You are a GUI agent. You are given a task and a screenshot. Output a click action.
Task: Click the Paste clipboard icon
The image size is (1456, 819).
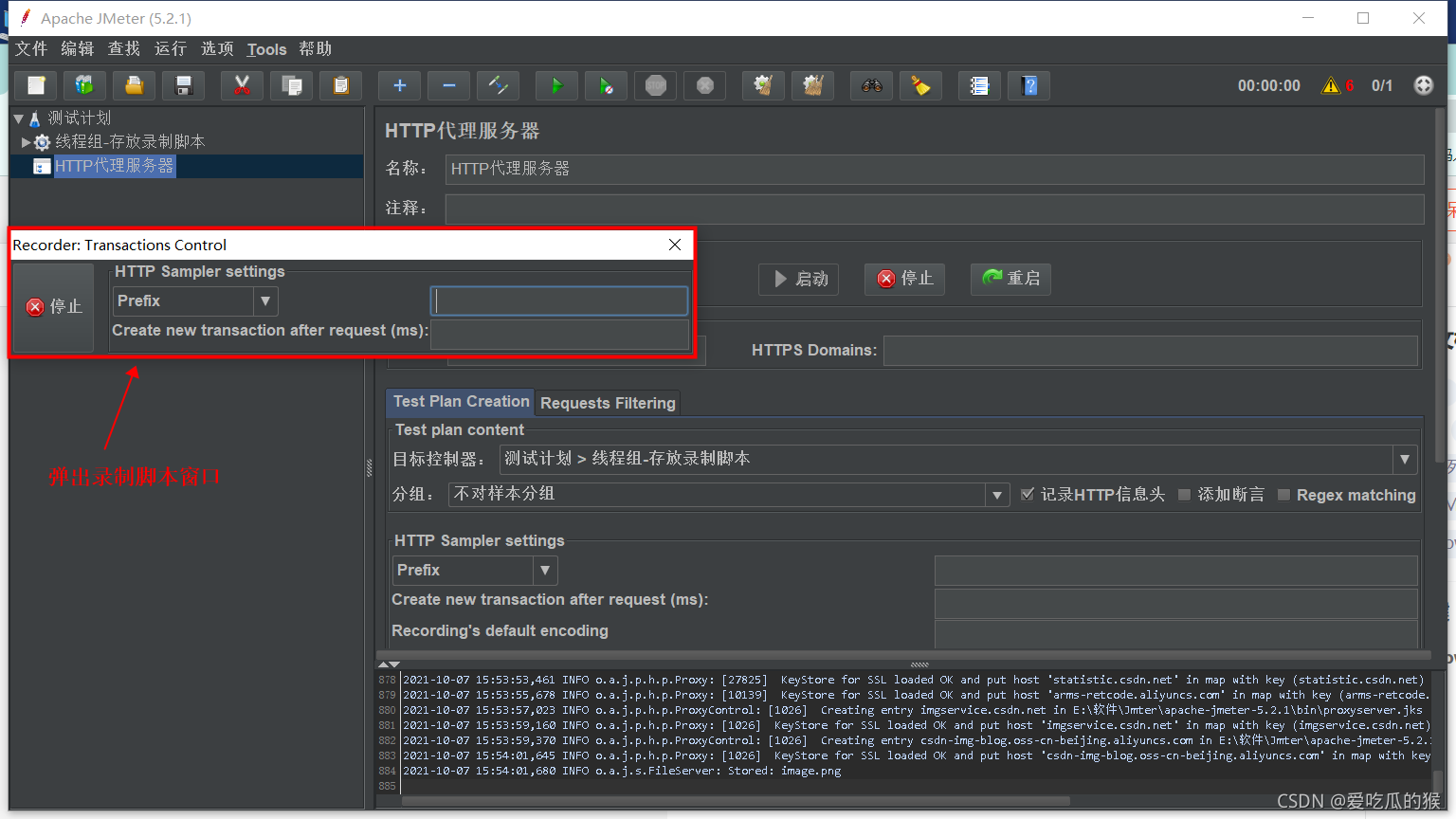341,85
